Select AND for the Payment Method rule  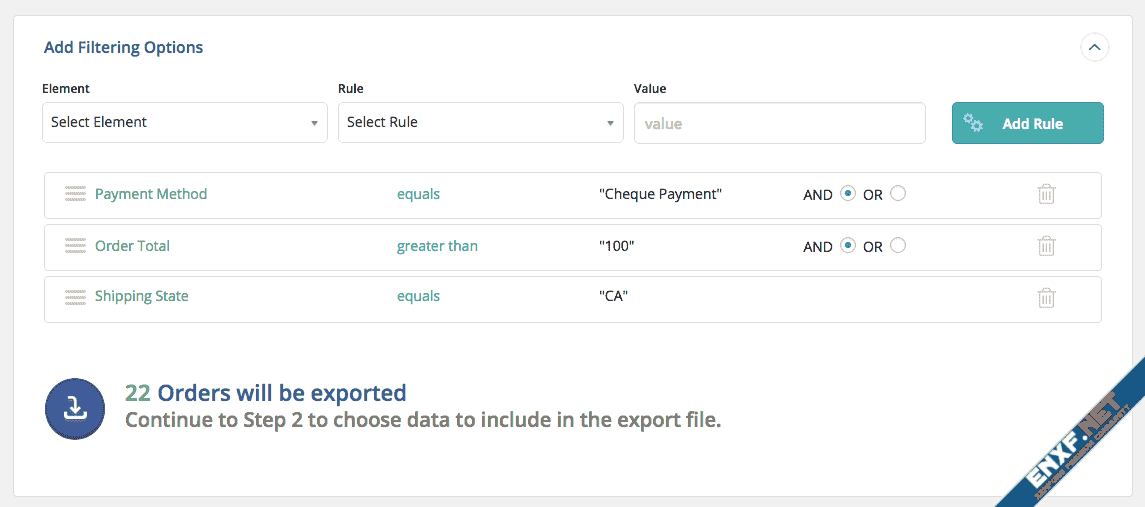(x=848, y=194)
